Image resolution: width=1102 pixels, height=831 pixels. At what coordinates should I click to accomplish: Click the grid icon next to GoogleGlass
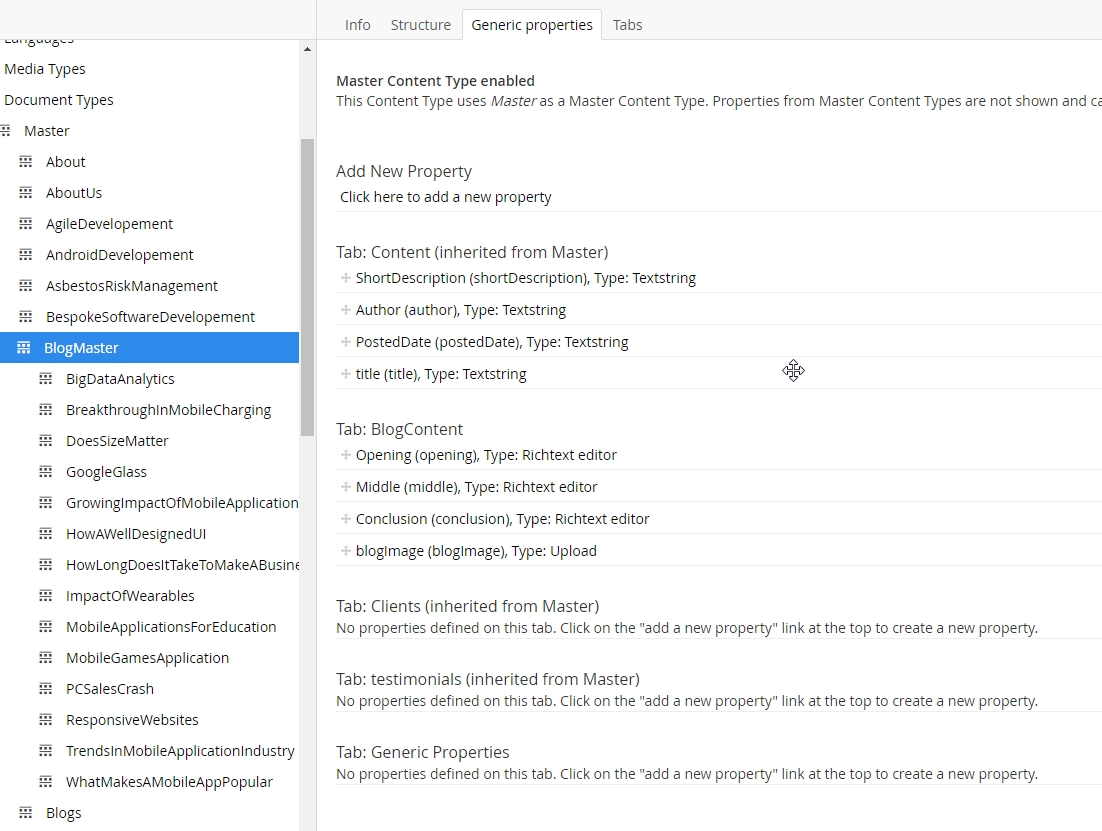[x=46, y=472]
